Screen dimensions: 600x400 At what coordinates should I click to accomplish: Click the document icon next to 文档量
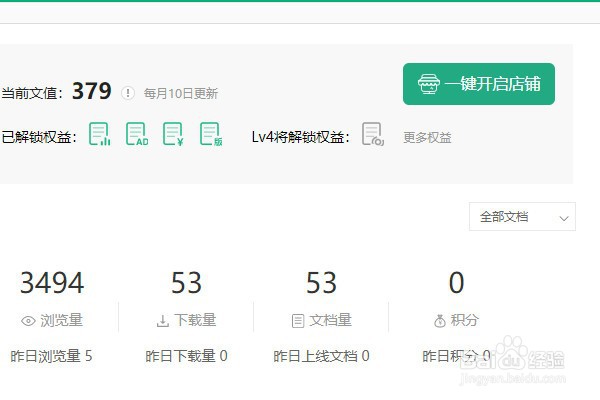[298, 321]
